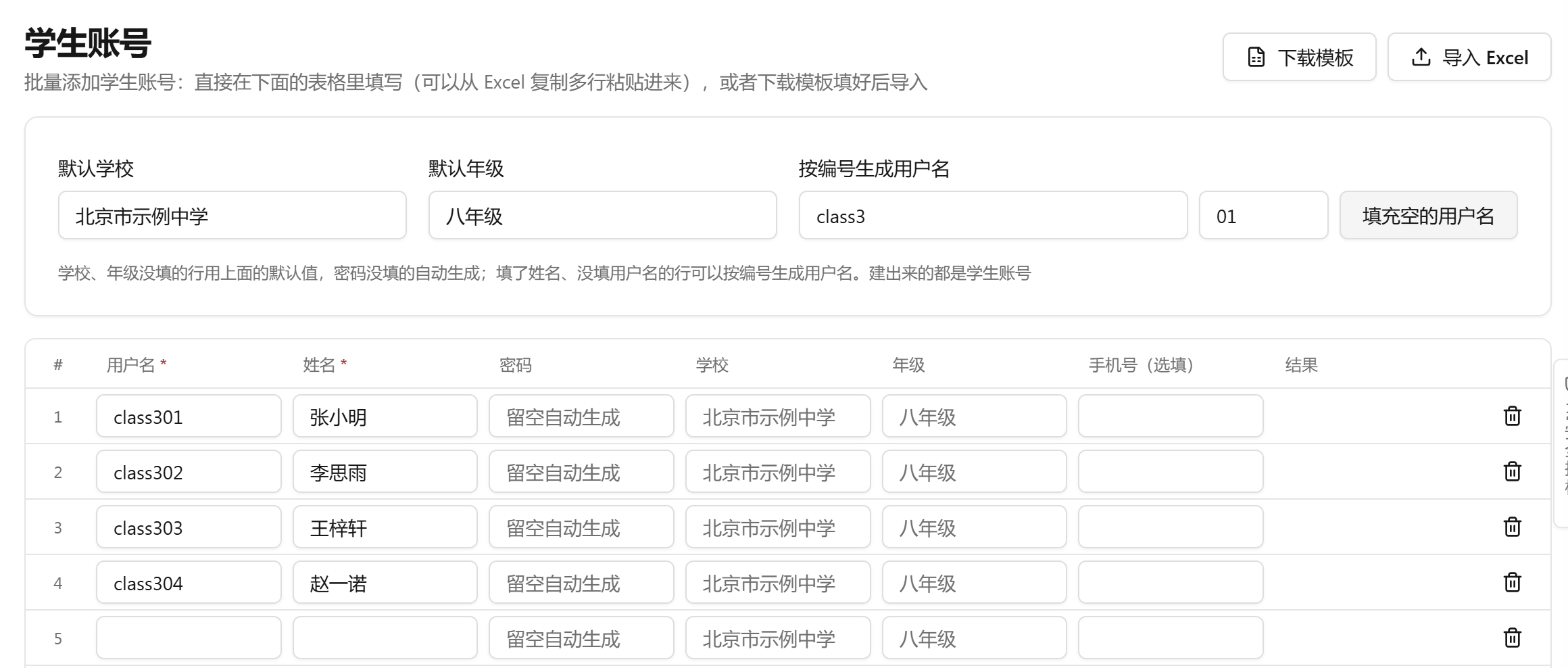Edit the class3 username prefix field

click(993, 215)
